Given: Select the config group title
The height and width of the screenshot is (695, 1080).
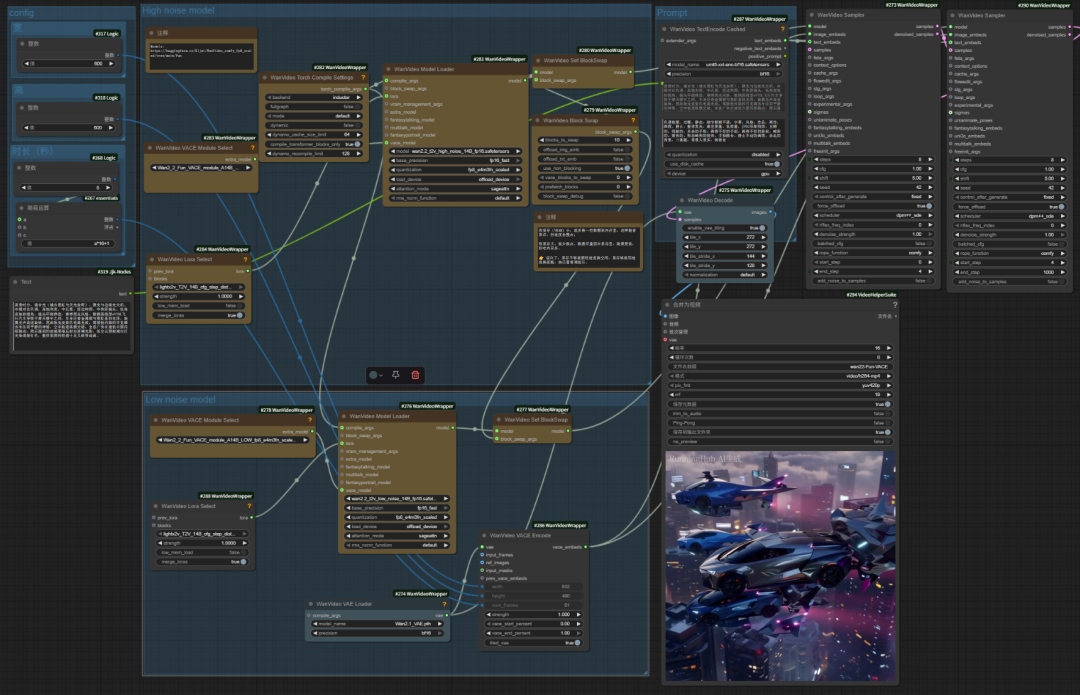Looking at the screenshot, I should (x=21, y=12).
